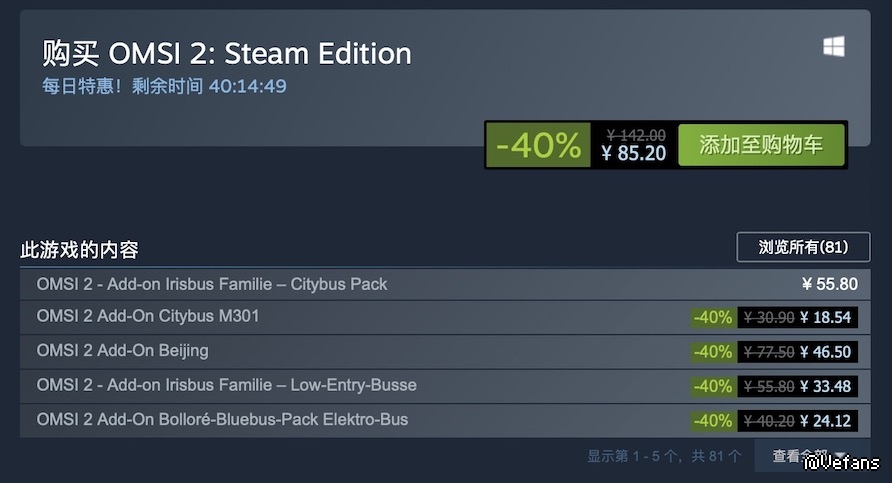Click the ¥ 33.48 Low-Entry-Busse price

[x=825, y=386]
